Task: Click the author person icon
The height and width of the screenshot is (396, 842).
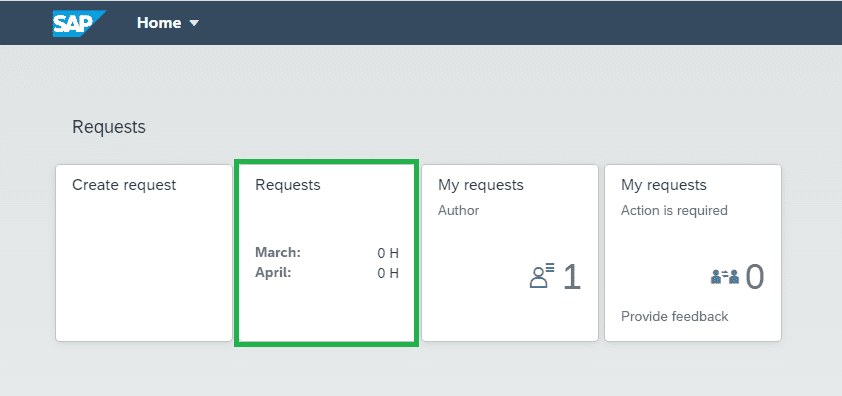Action: pyautogui.click(x=542, y=276)
